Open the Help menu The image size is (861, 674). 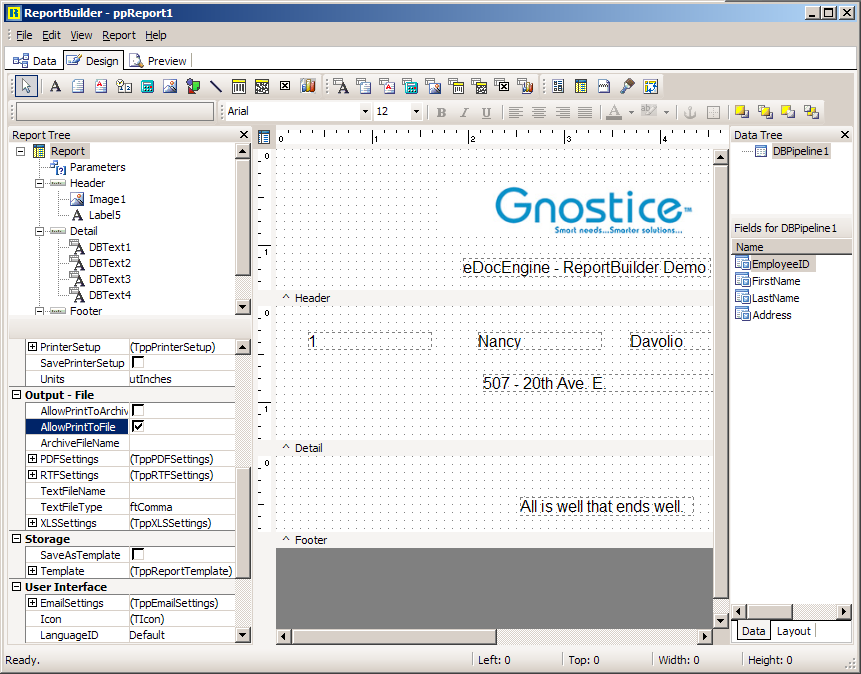[156, 35]
